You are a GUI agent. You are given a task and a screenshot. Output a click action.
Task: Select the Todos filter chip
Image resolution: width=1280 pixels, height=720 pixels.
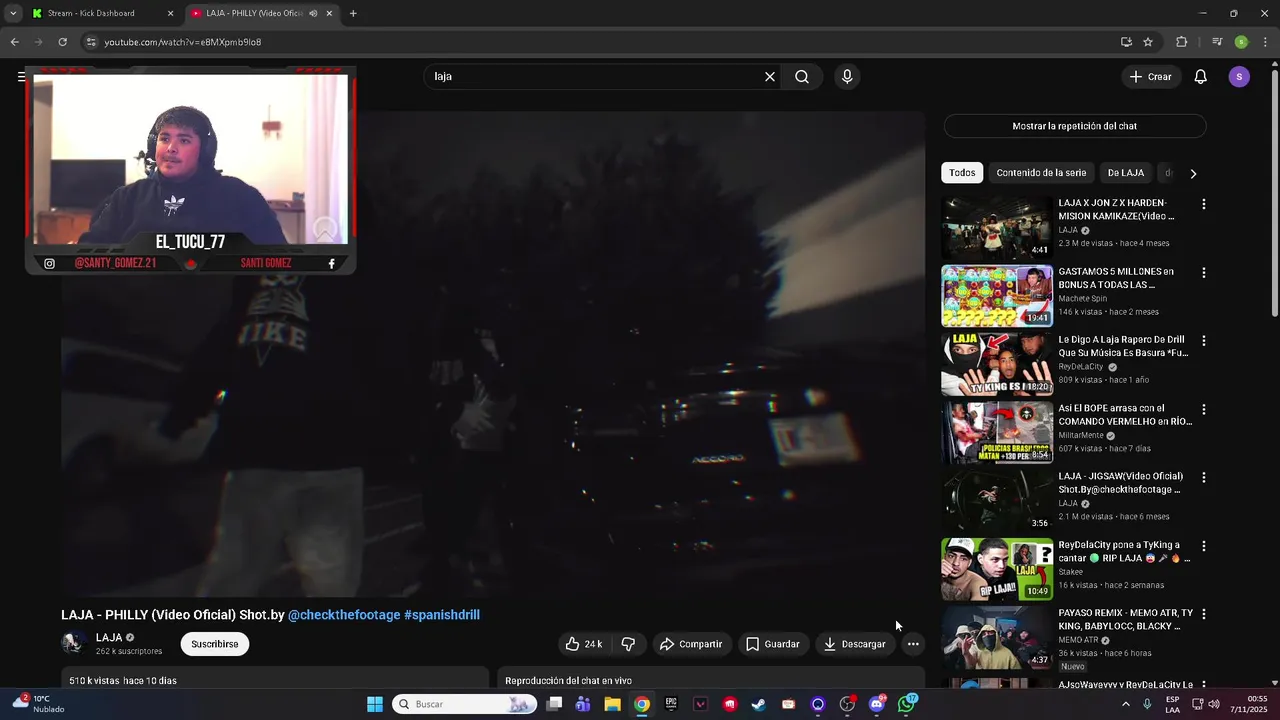click(962, 173)
